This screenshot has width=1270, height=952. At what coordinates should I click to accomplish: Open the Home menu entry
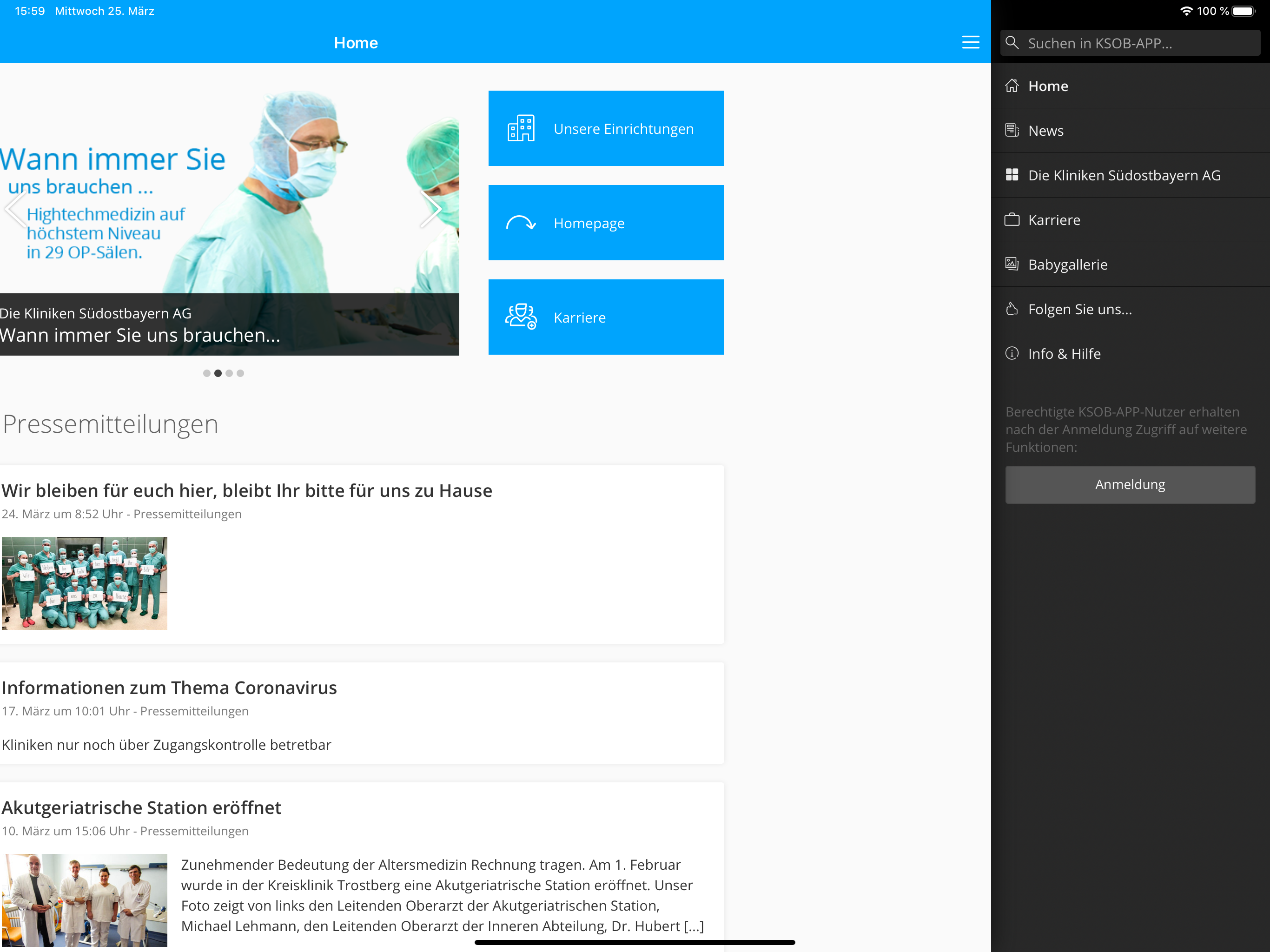pos(1130,86)
